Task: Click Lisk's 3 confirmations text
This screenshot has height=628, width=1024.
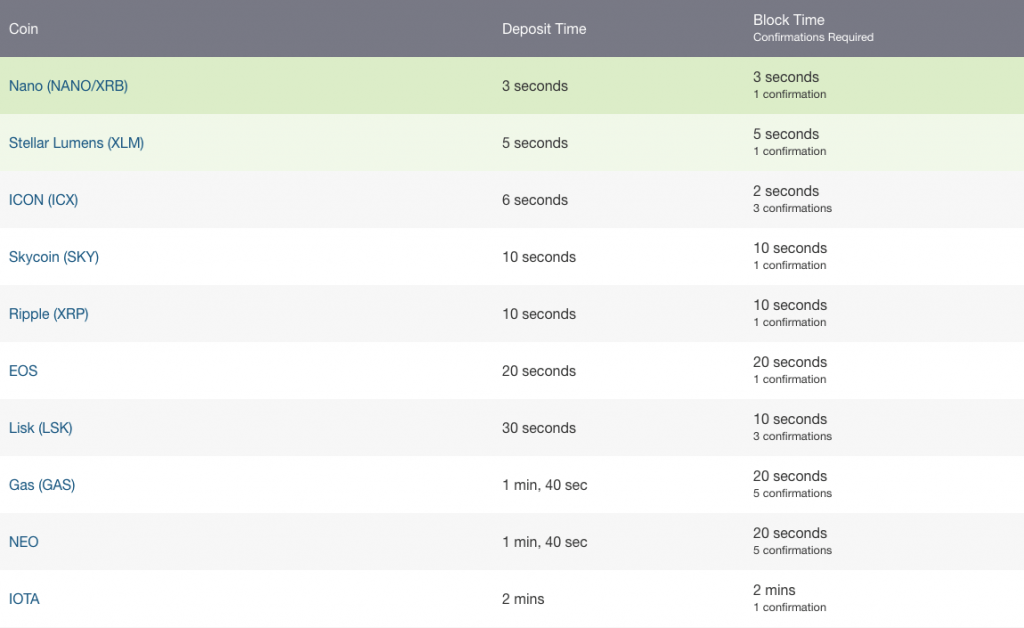Action: [792, 436]
